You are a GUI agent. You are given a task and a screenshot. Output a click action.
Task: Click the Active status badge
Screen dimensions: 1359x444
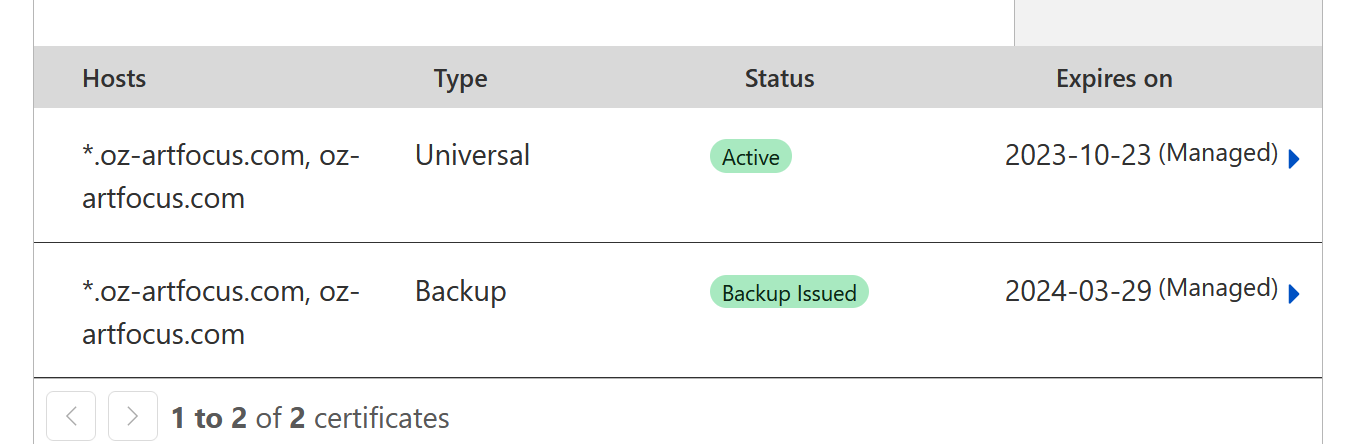coord(750,157)
